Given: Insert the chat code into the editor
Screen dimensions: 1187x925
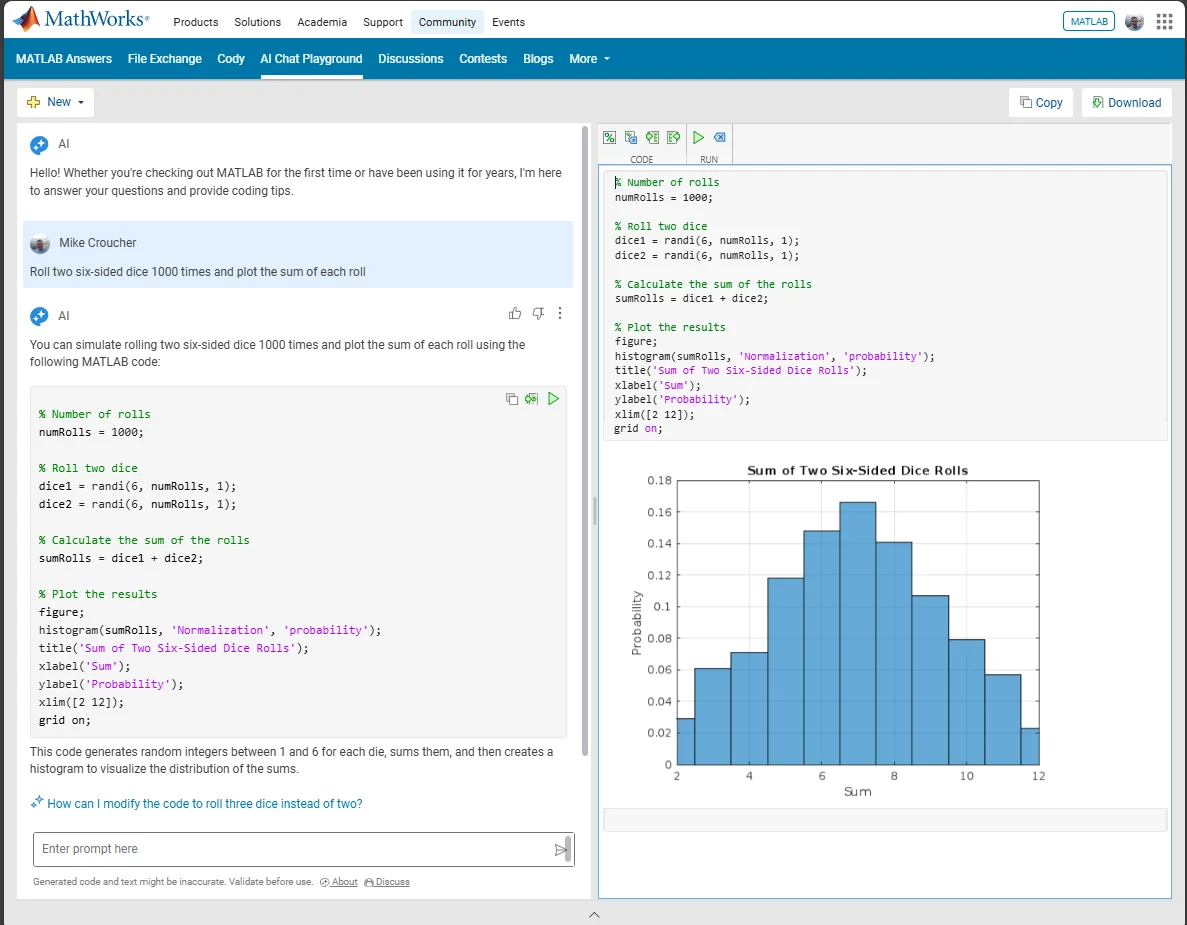Looking at the screenshot, I should click(x=532, y=399).
